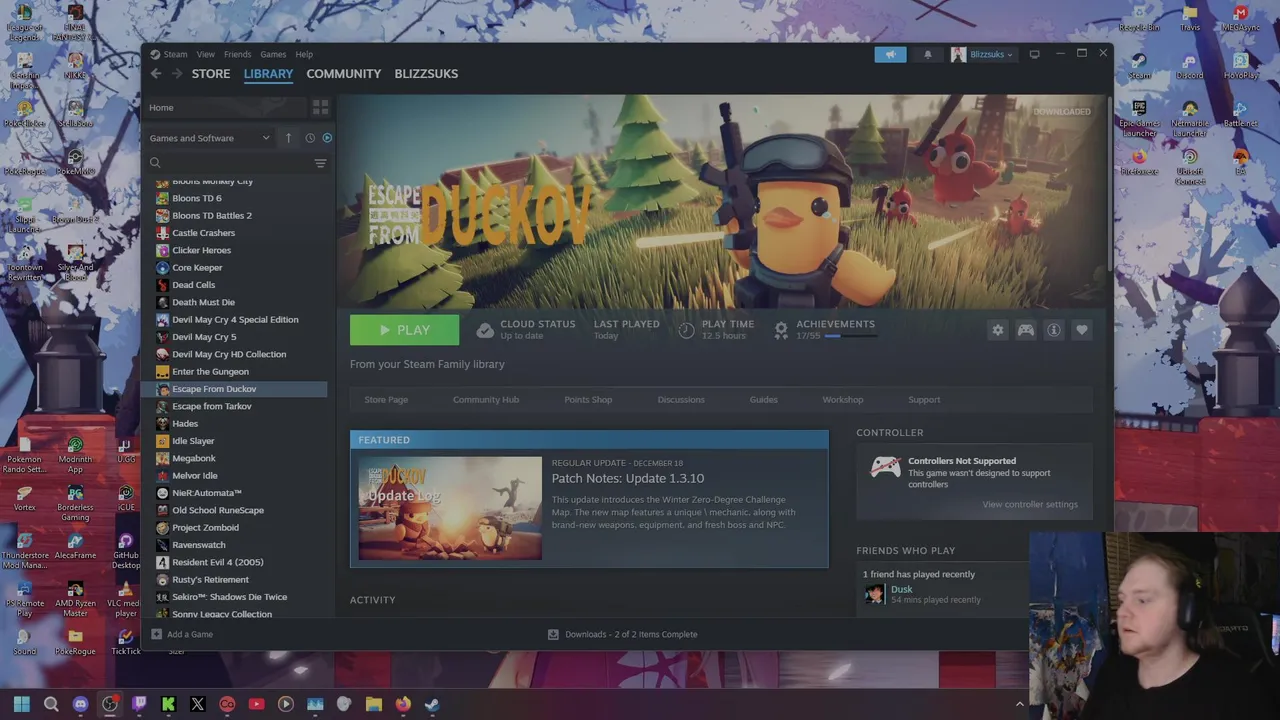Click the library search magnifier icon
1280x720 pixels.
coord(155,163)
